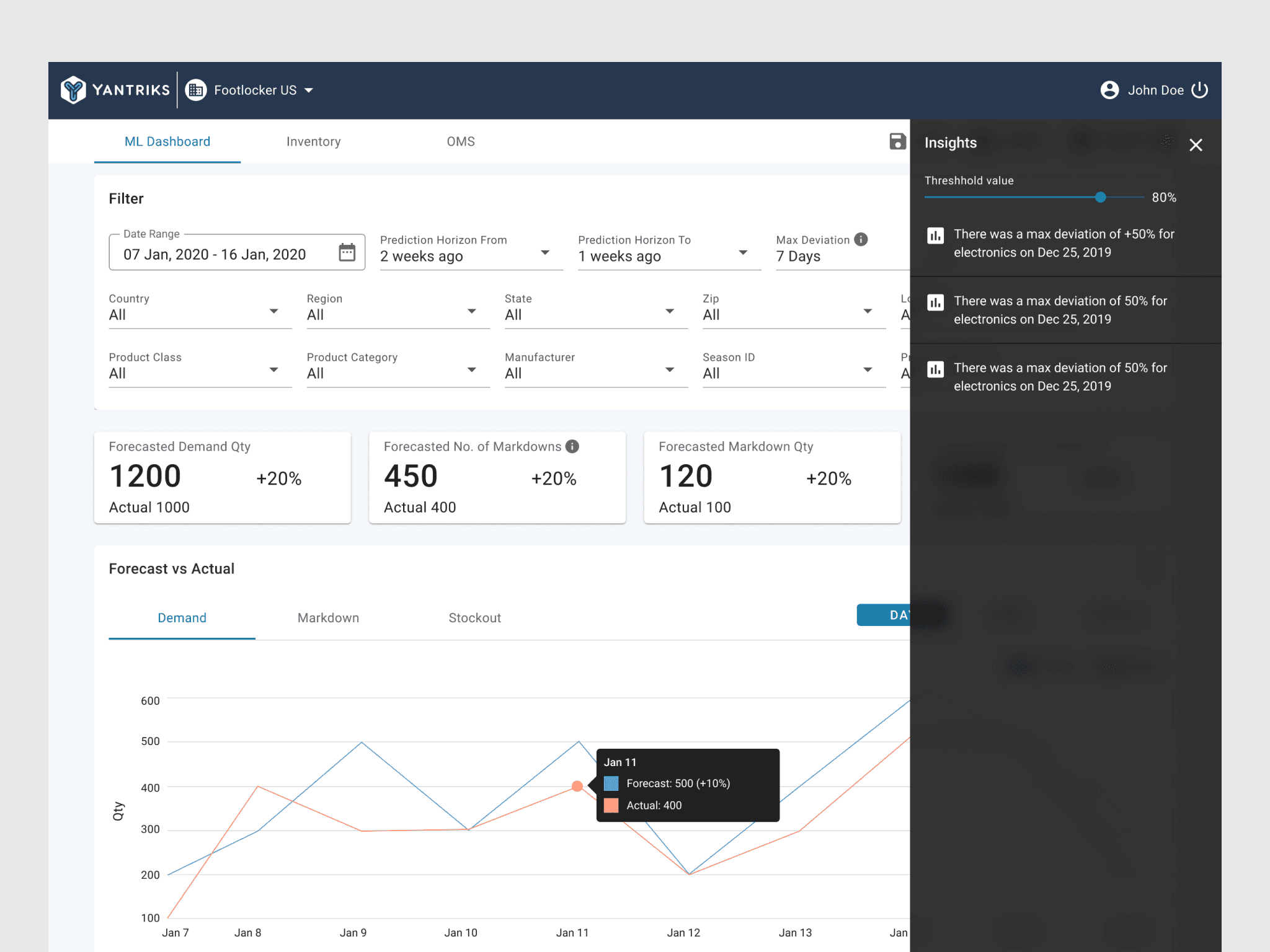This screenshot has height=952, width=1270.
Task: Click the save floppy disk icon
Action: pyautogui.click(x=897, y=142)
